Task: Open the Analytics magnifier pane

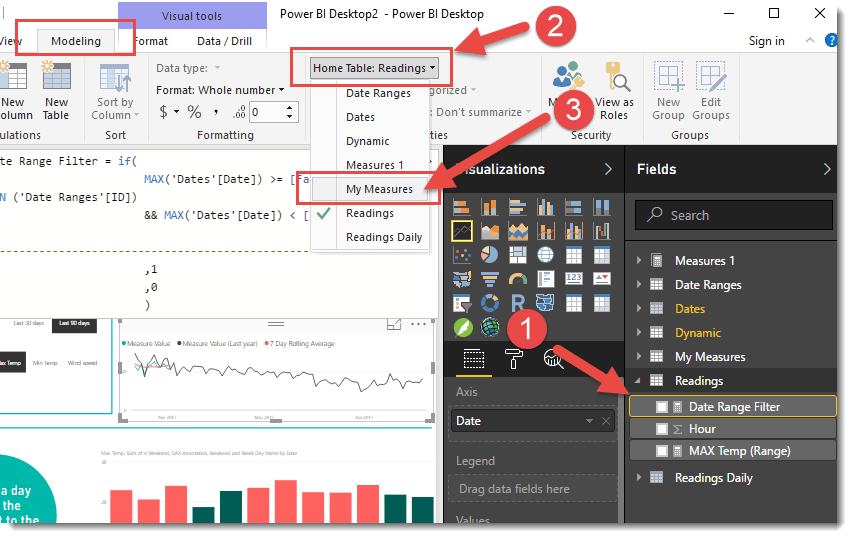Action: [x=553, y=359]
